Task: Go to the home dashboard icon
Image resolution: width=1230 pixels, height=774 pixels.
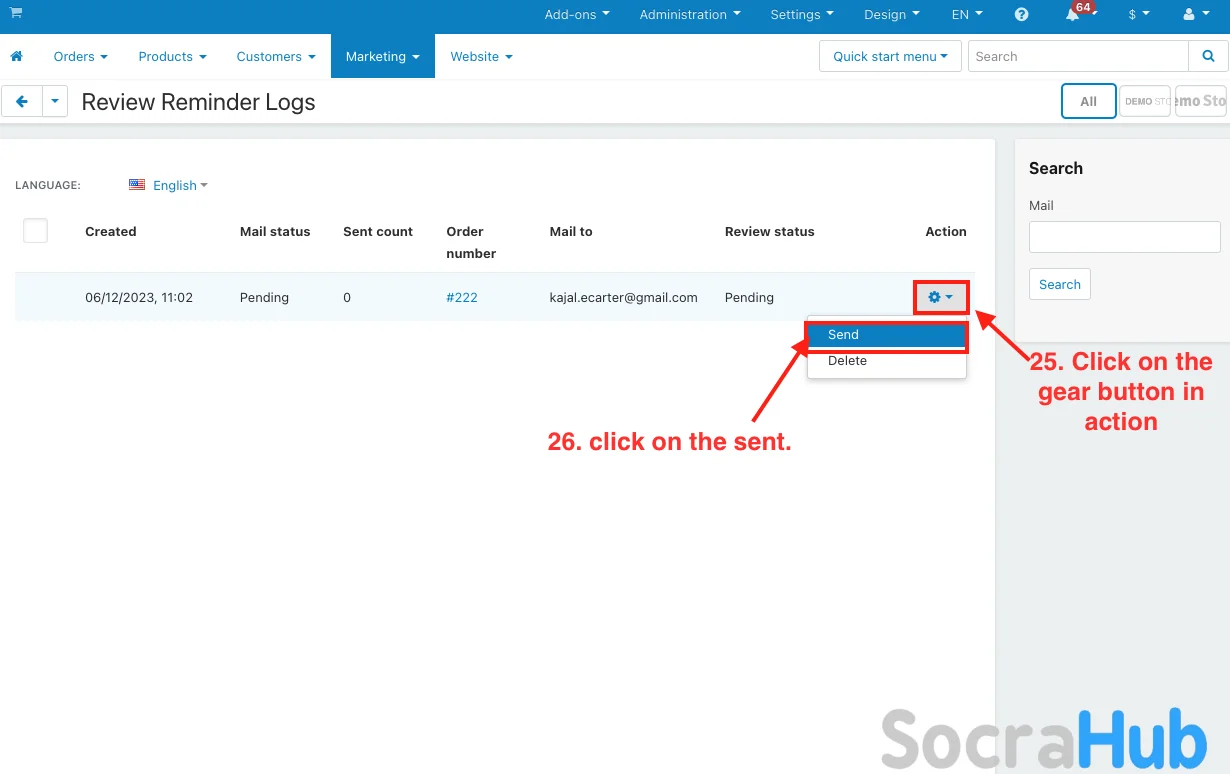Action: 16,56
